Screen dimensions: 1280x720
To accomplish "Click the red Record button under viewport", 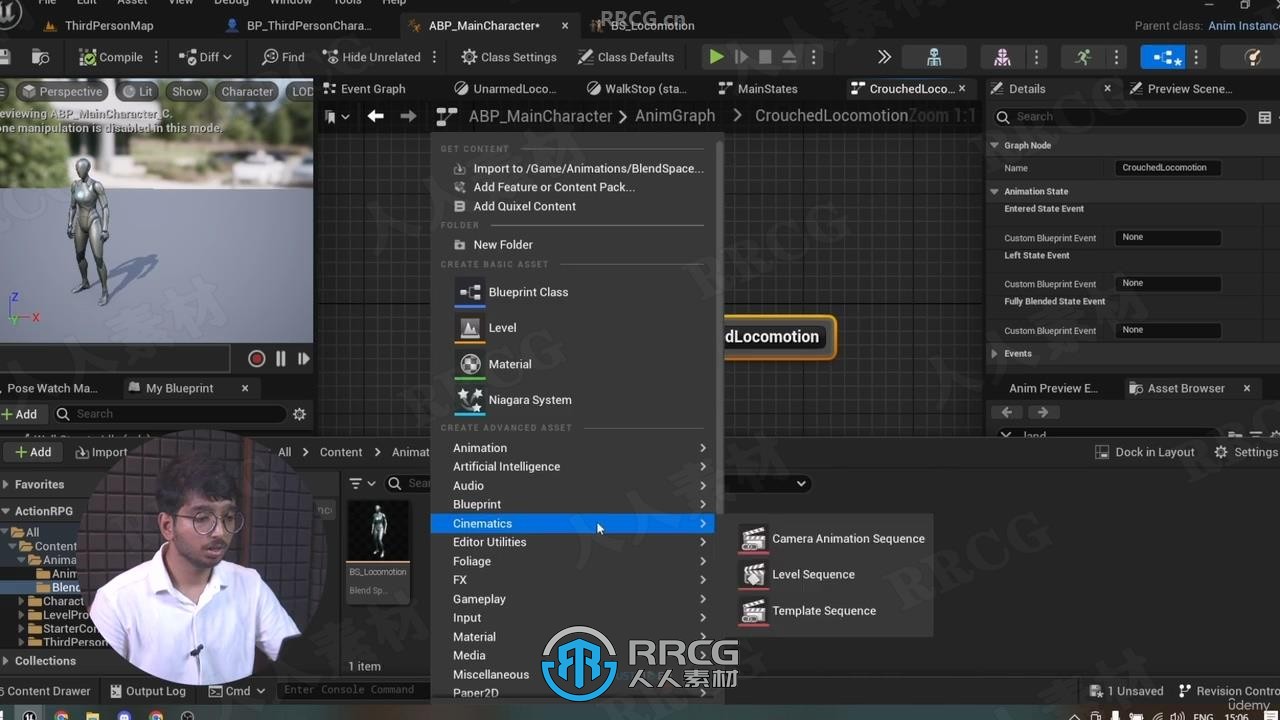I will (x=256, y=358).
